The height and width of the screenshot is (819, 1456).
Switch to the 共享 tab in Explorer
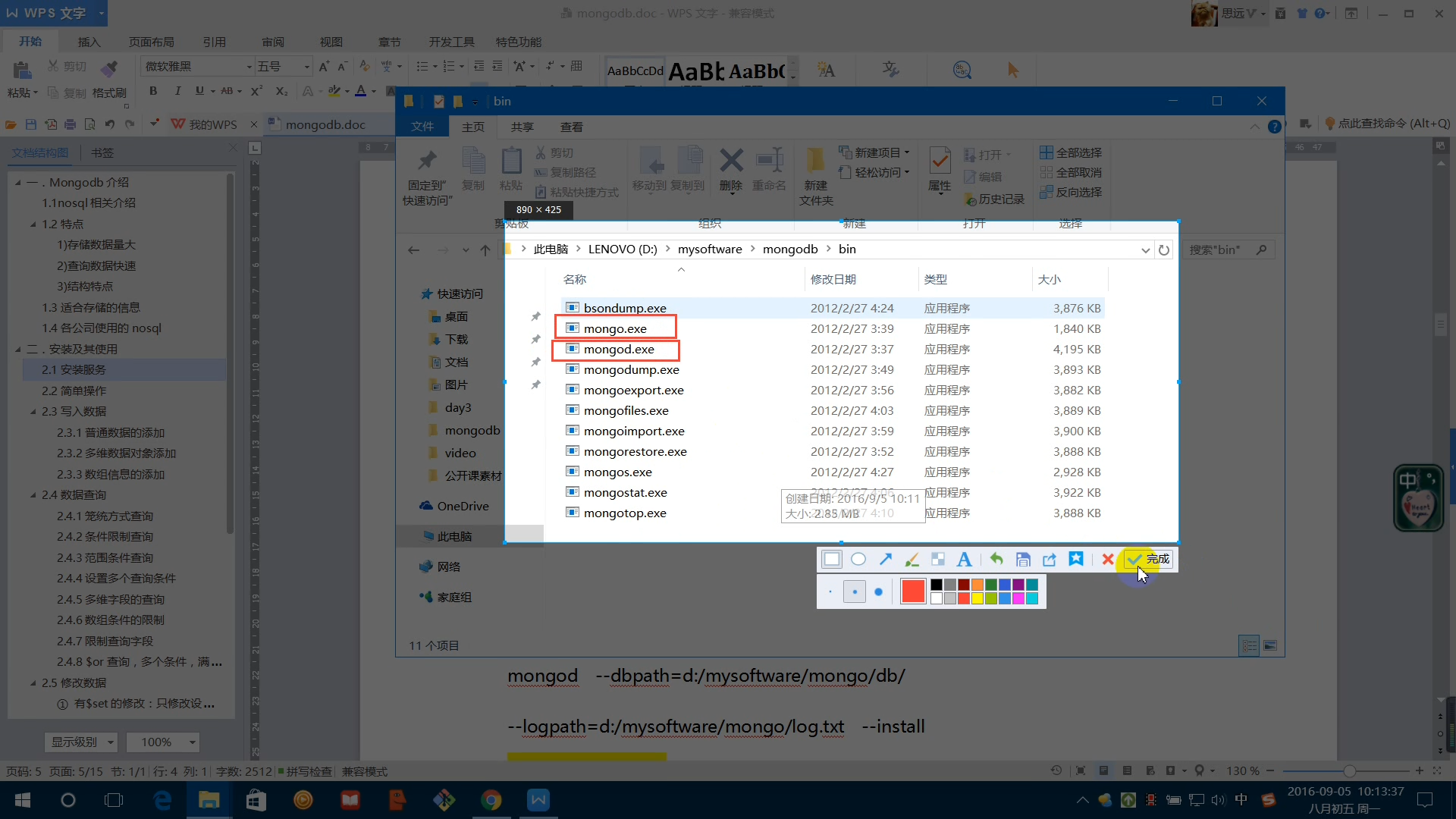click(x=522, y=127)
